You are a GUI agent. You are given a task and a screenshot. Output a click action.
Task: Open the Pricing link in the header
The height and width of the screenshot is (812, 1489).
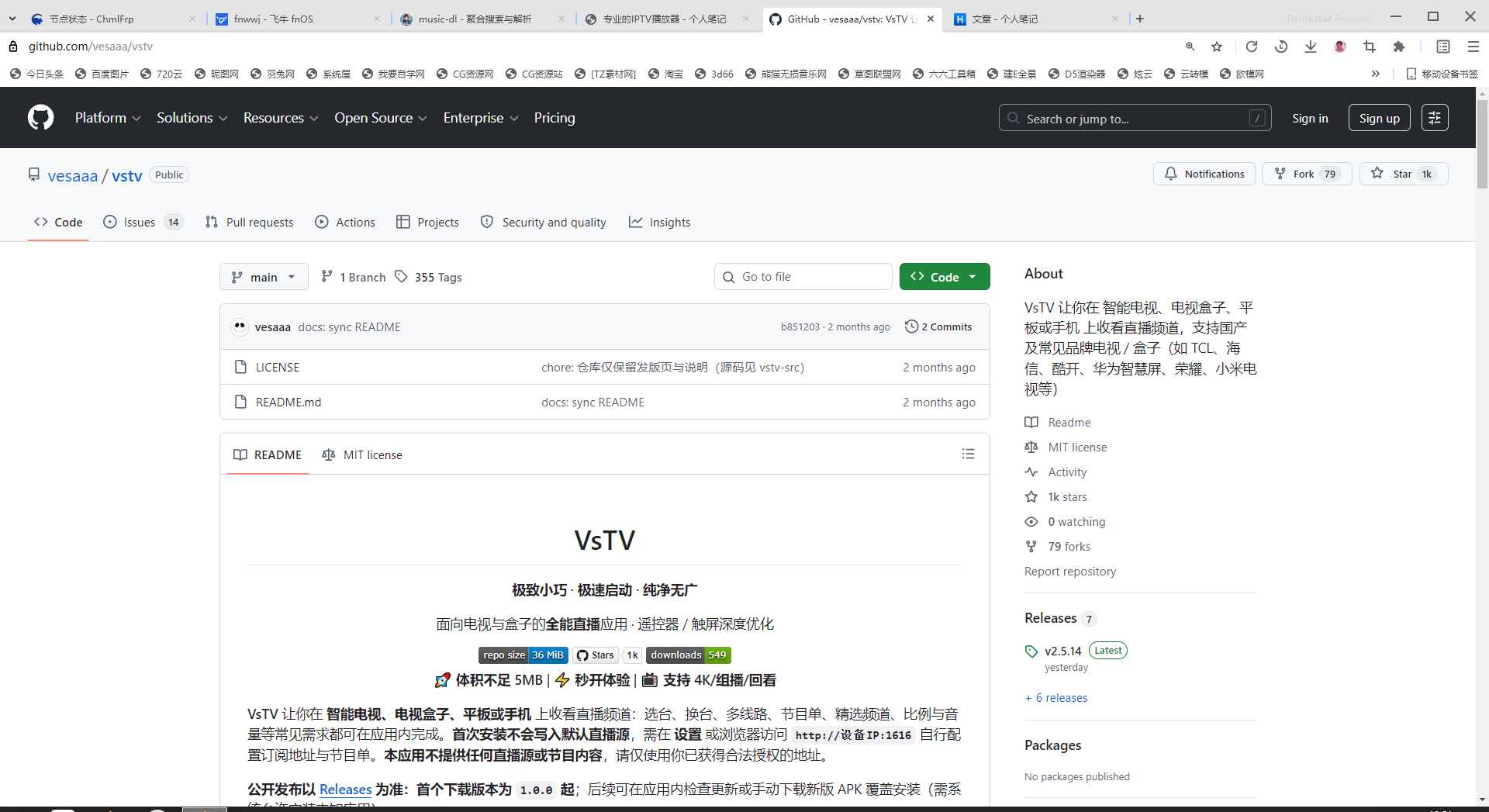(554, 118)
